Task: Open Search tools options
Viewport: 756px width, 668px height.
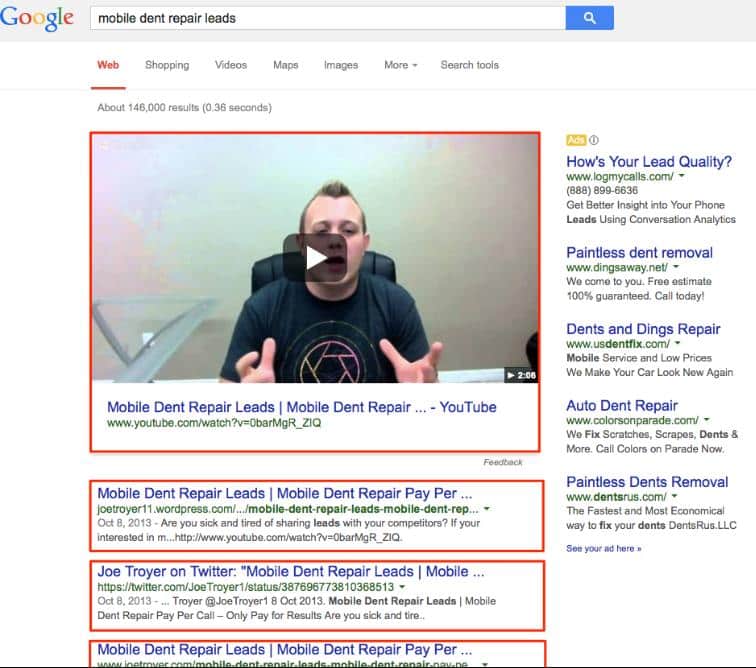Action: tap(469, 65)
